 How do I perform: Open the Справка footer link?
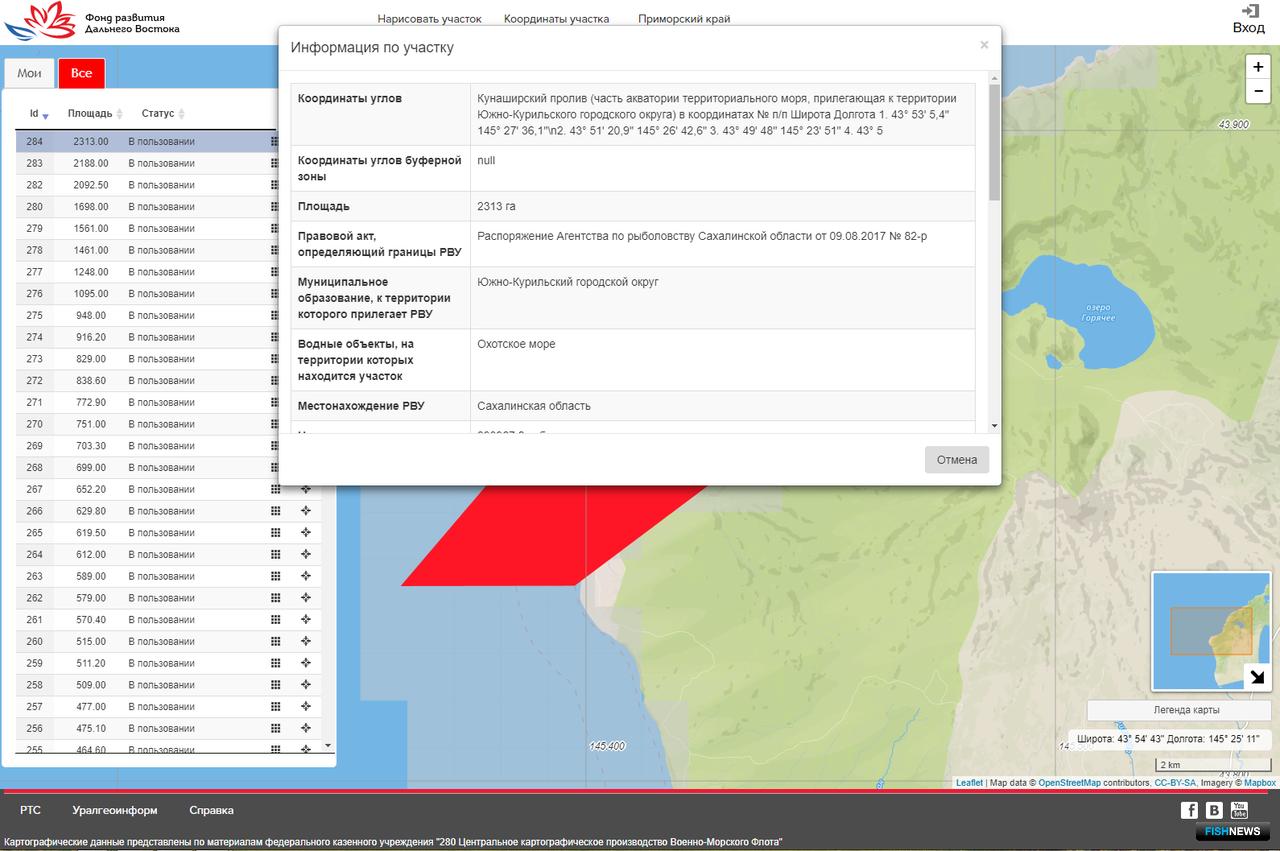211,810
